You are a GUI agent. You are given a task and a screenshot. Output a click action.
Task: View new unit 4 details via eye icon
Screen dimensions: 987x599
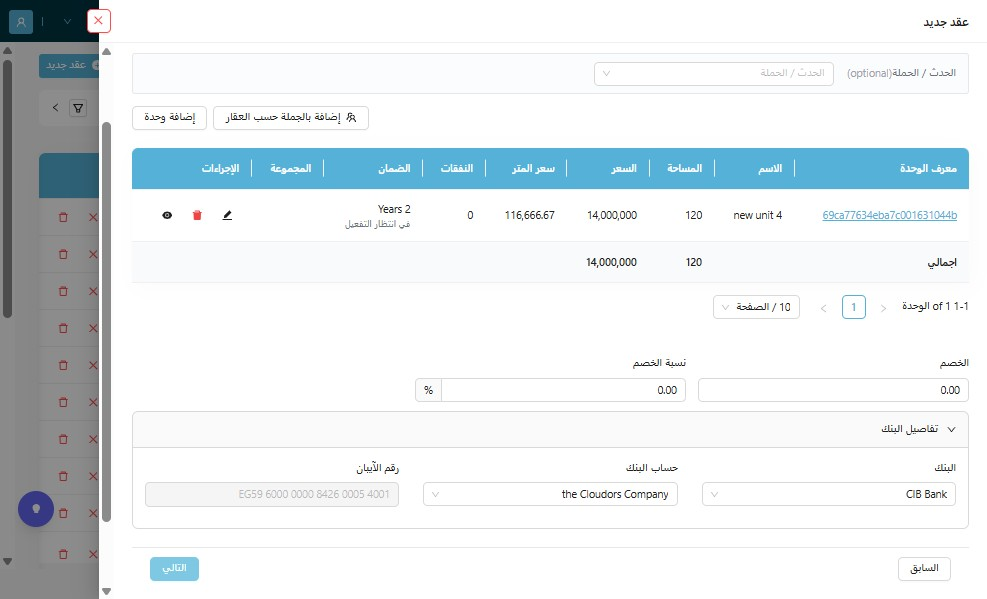click(167, 215)
